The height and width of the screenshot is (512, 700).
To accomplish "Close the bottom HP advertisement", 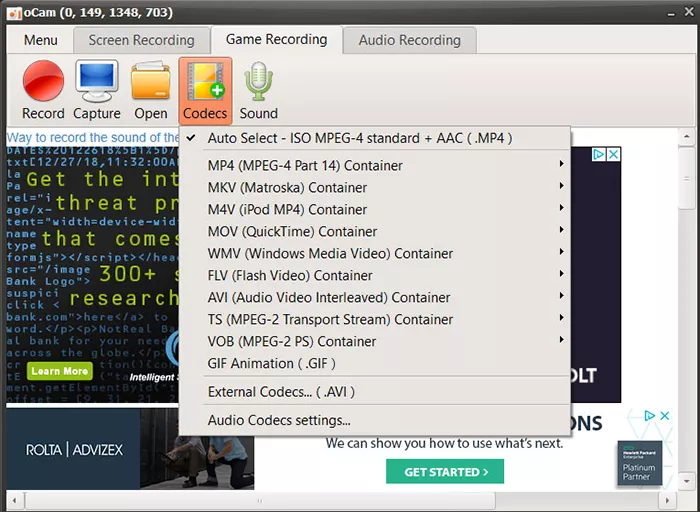I will point(664,416).
